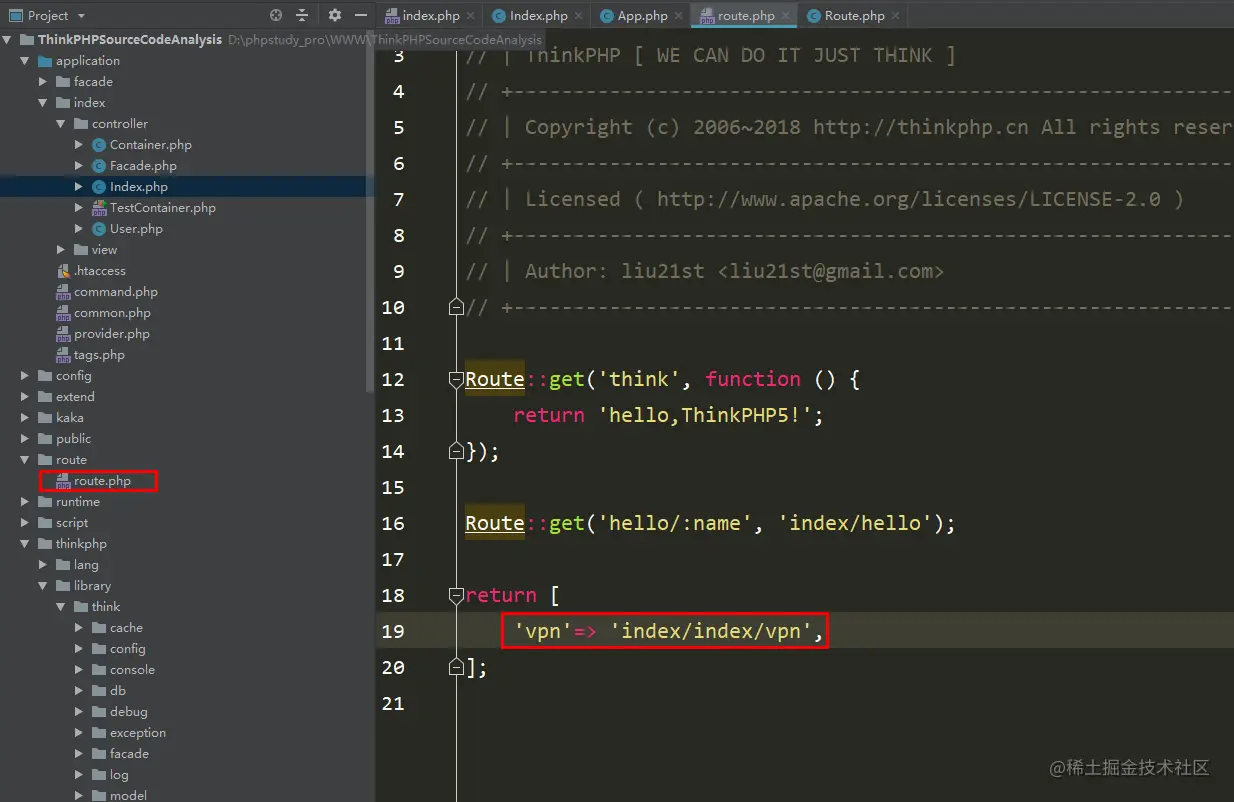Click the library folder icon

[63, 586]
